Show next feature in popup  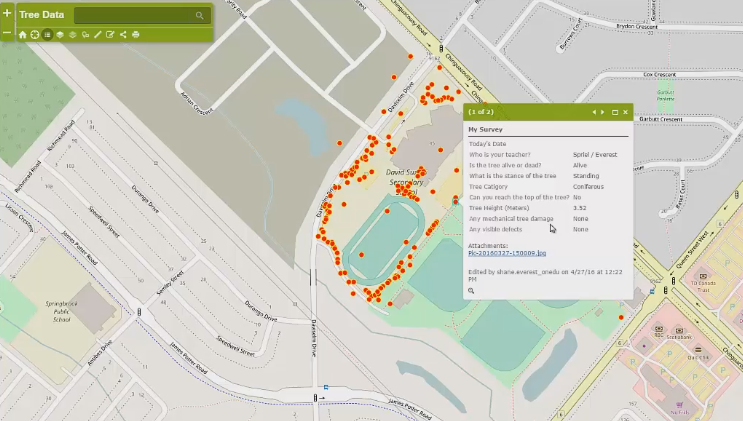602,112
